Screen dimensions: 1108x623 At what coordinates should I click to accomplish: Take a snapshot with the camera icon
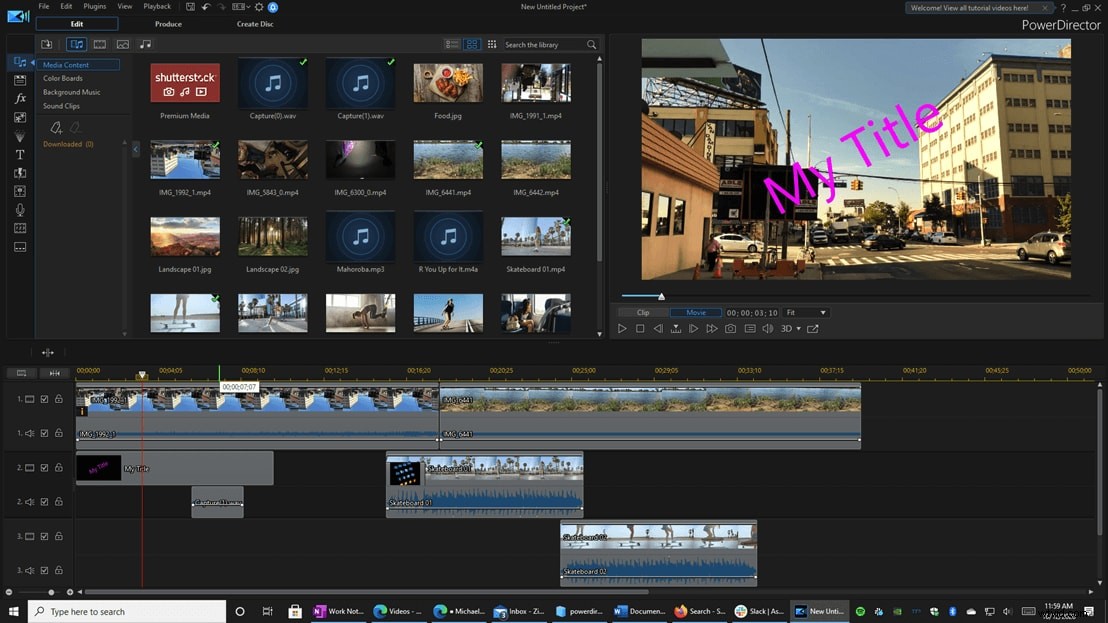[x=731, y=328]
